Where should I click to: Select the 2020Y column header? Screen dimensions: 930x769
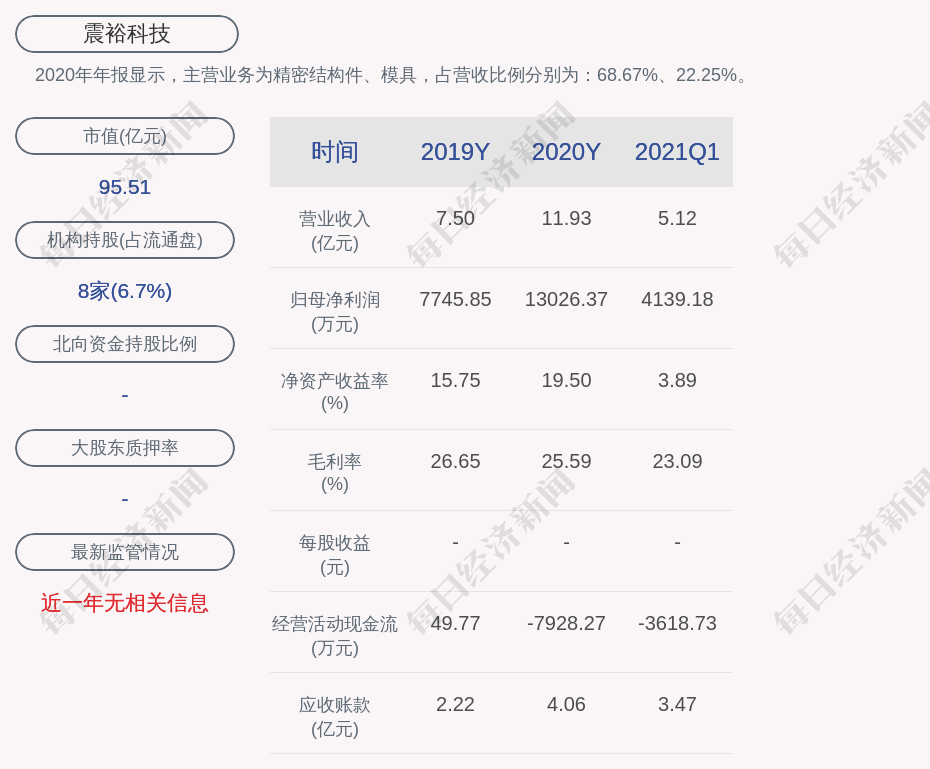click(566, 152)
